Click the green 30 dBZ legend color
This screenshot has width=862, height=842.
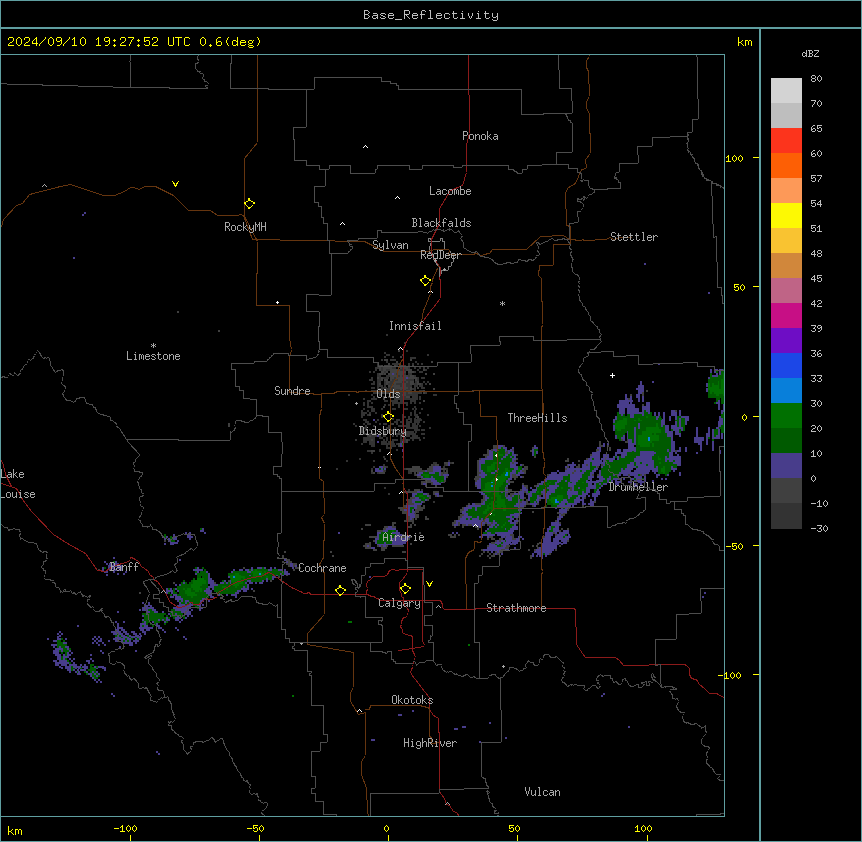[786, 416]
